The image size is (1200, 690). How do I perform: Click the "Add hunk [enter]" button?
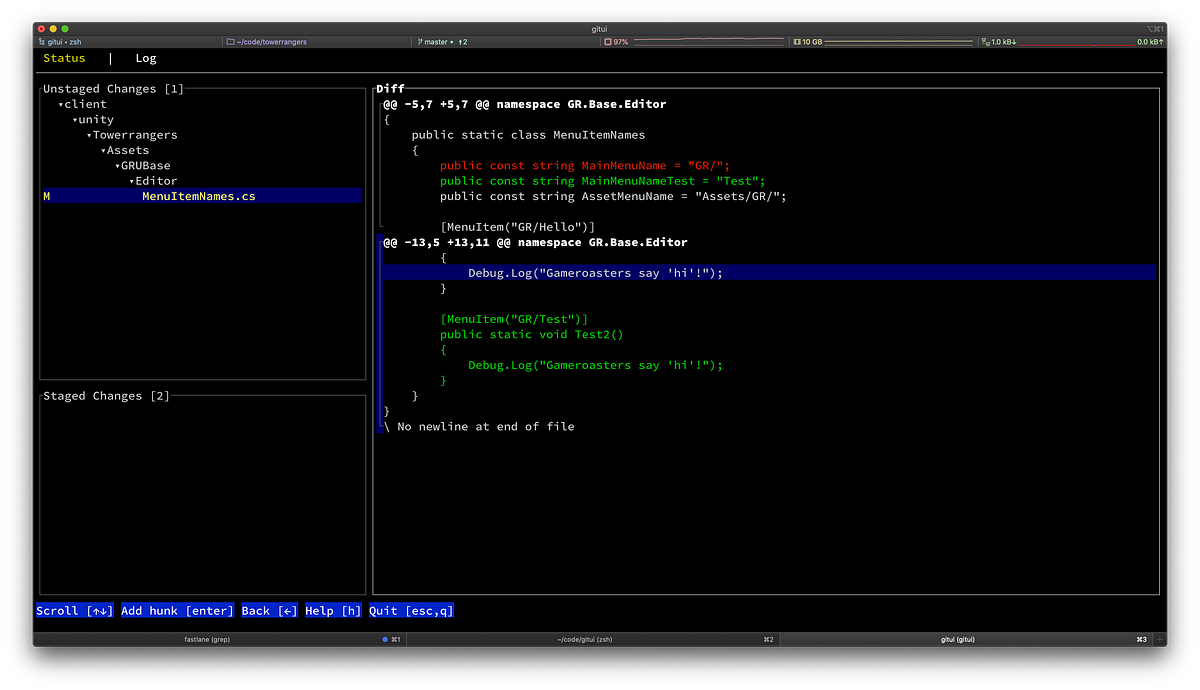coord(177,610)
